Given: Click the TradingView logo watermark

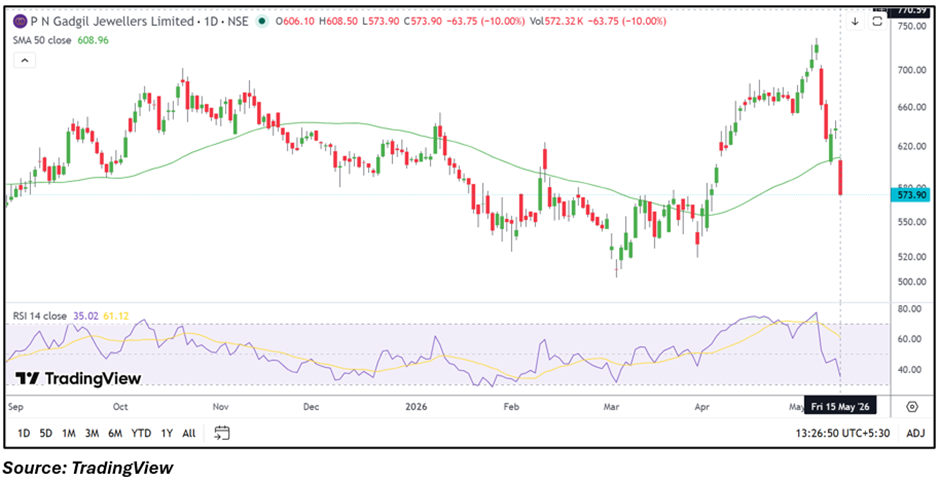Looking at the screenshot, I should pyautogui.click(x=78, y=378).
